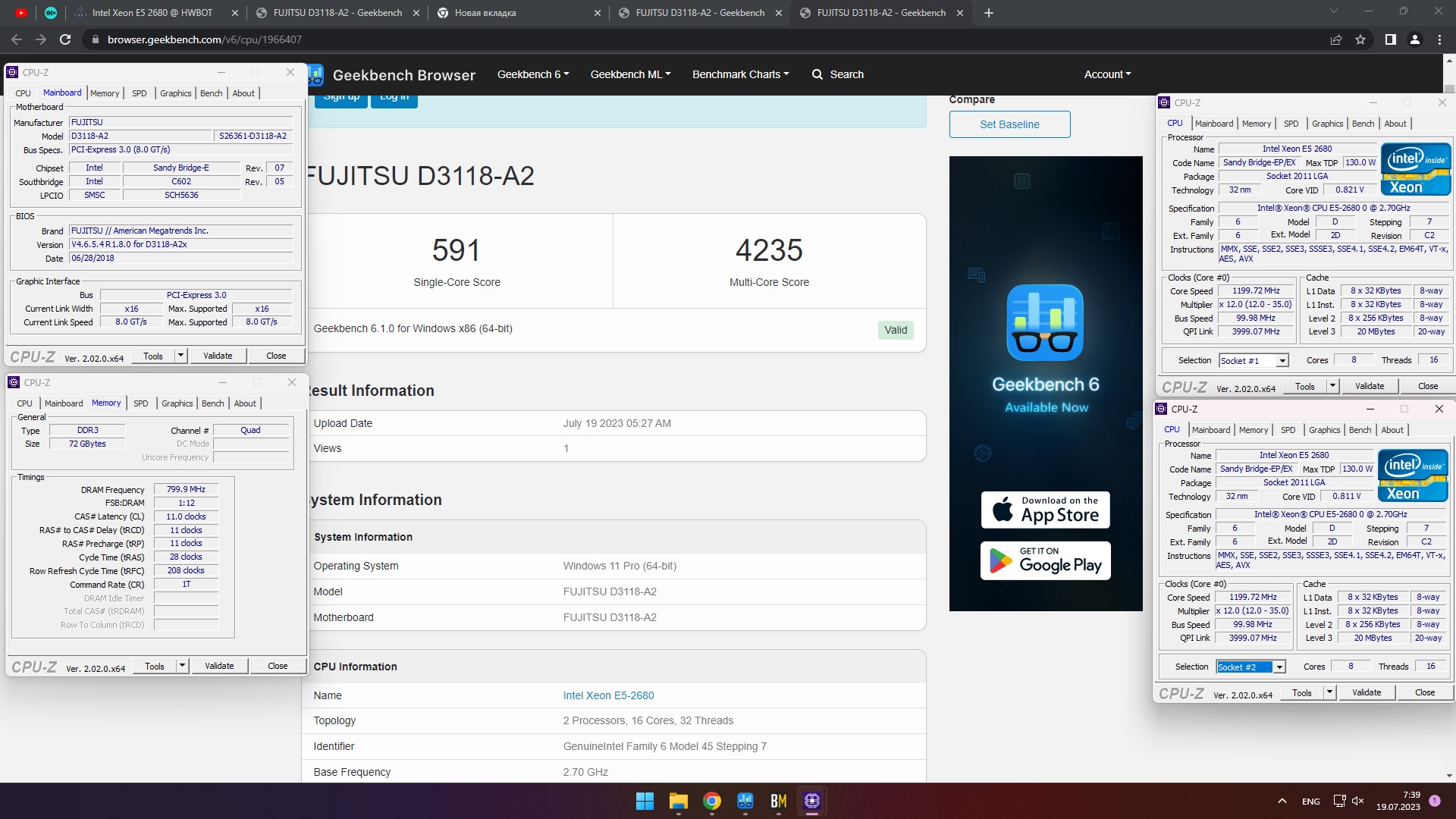The height and width of the screenshot is (819, 1456).
Task: Switch to CPU tab in Mainboard CPU-Z window
Action: click(24, 93)
